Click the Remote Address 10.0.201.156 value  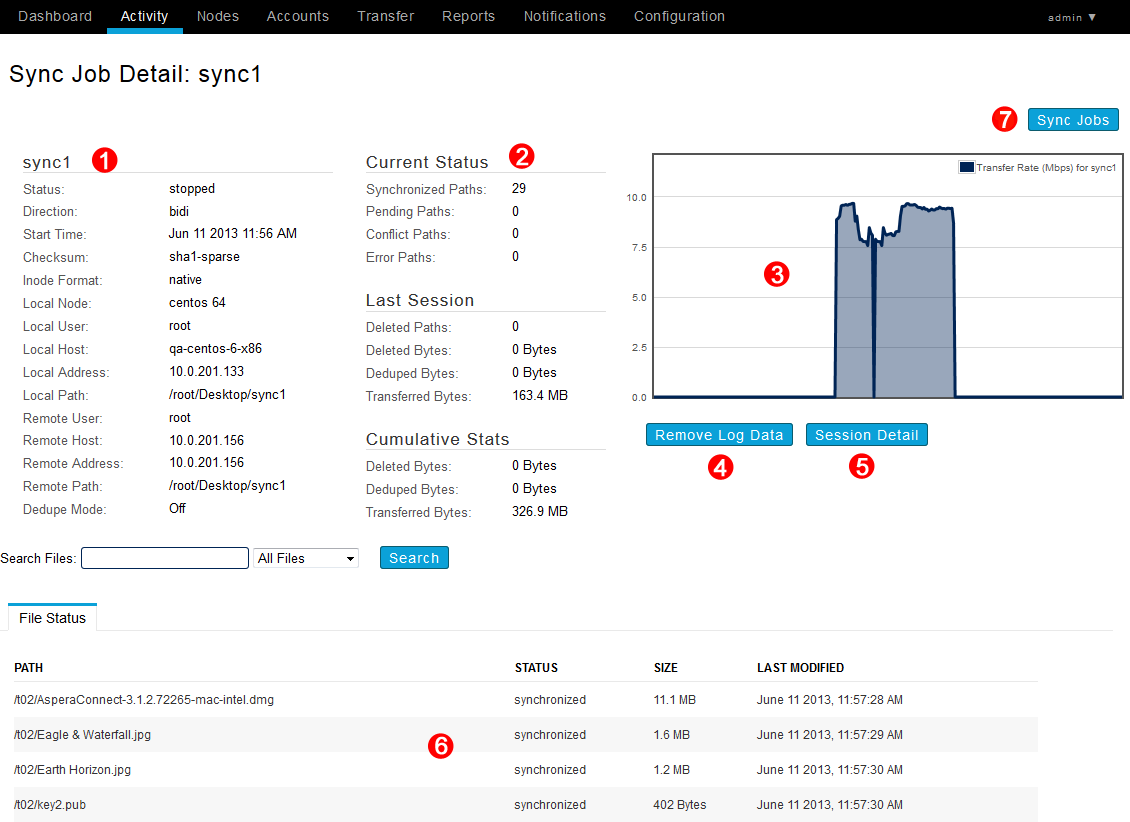(206, 463)
